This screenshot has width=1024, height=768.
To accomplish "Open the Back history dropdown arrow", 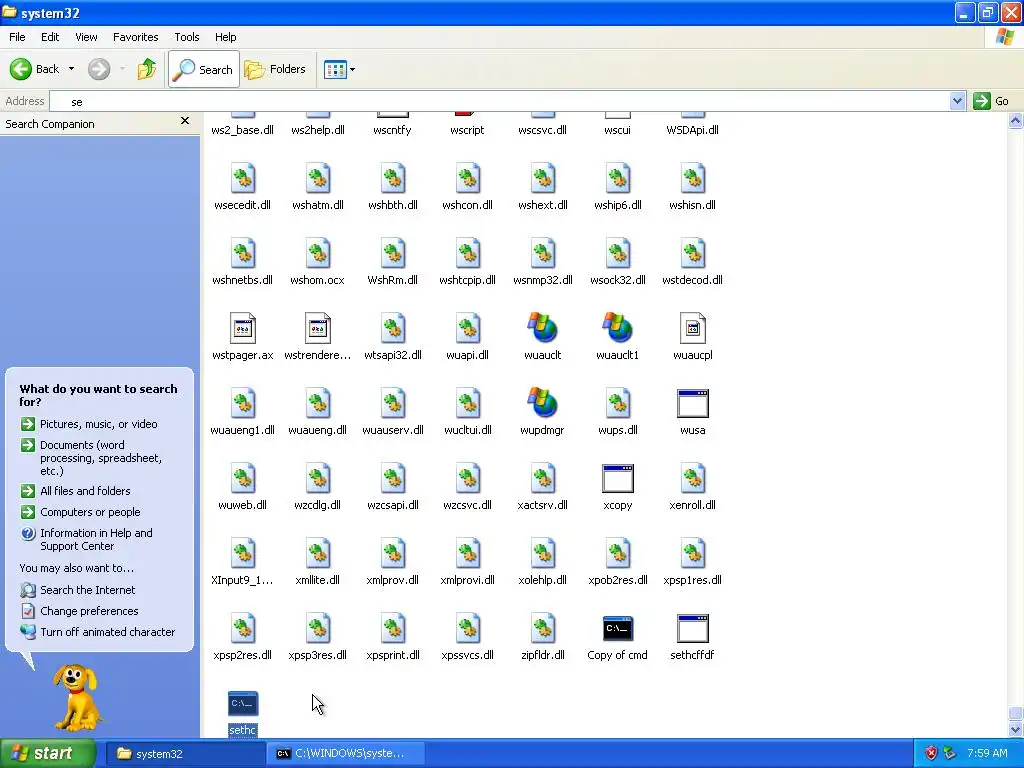I will tap(71, 69).
